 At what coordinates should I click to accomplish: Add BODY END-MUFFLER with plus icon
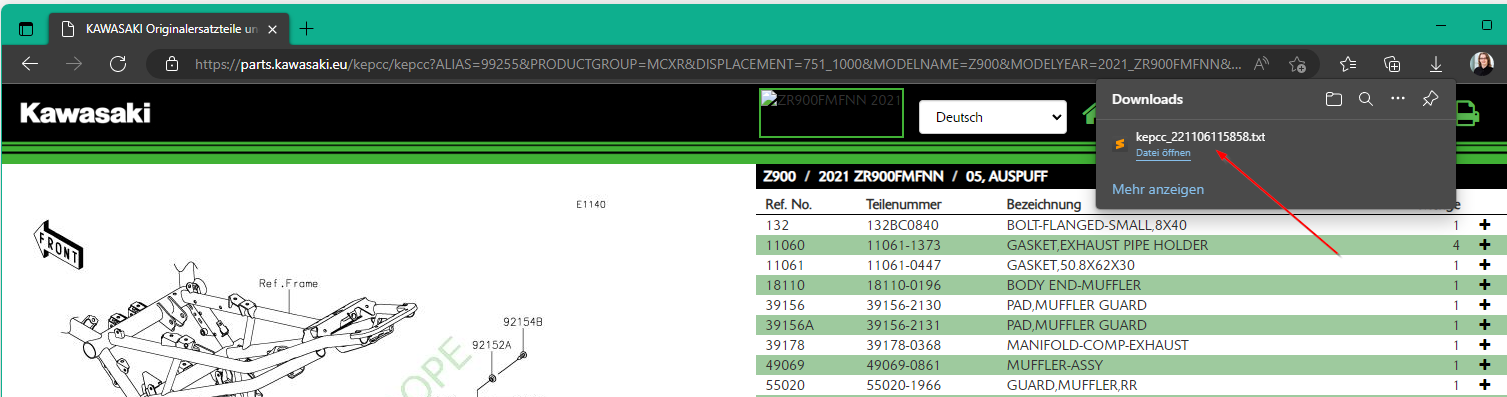1484,285
